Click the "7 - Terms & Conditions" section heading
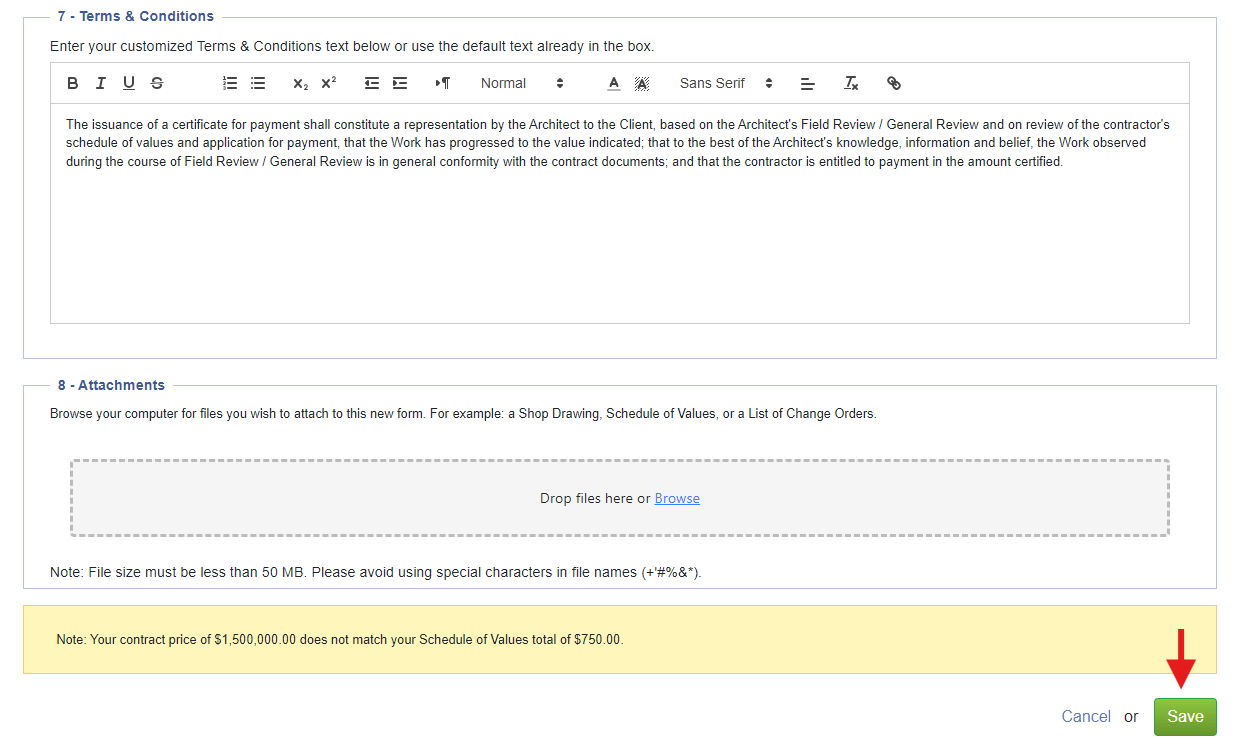The height and width of the screenshot is (745, 1238). point(136,16)
